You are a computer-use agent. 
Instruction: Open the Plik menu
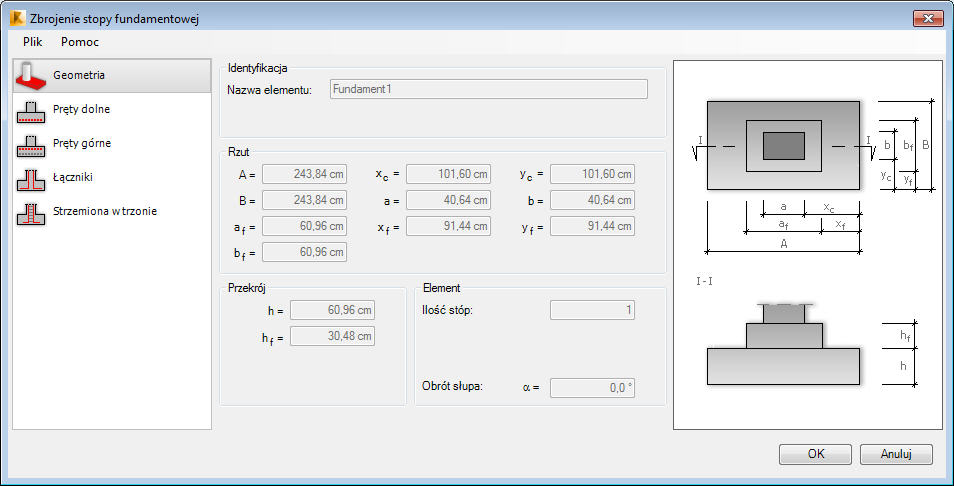pos(32,42)
